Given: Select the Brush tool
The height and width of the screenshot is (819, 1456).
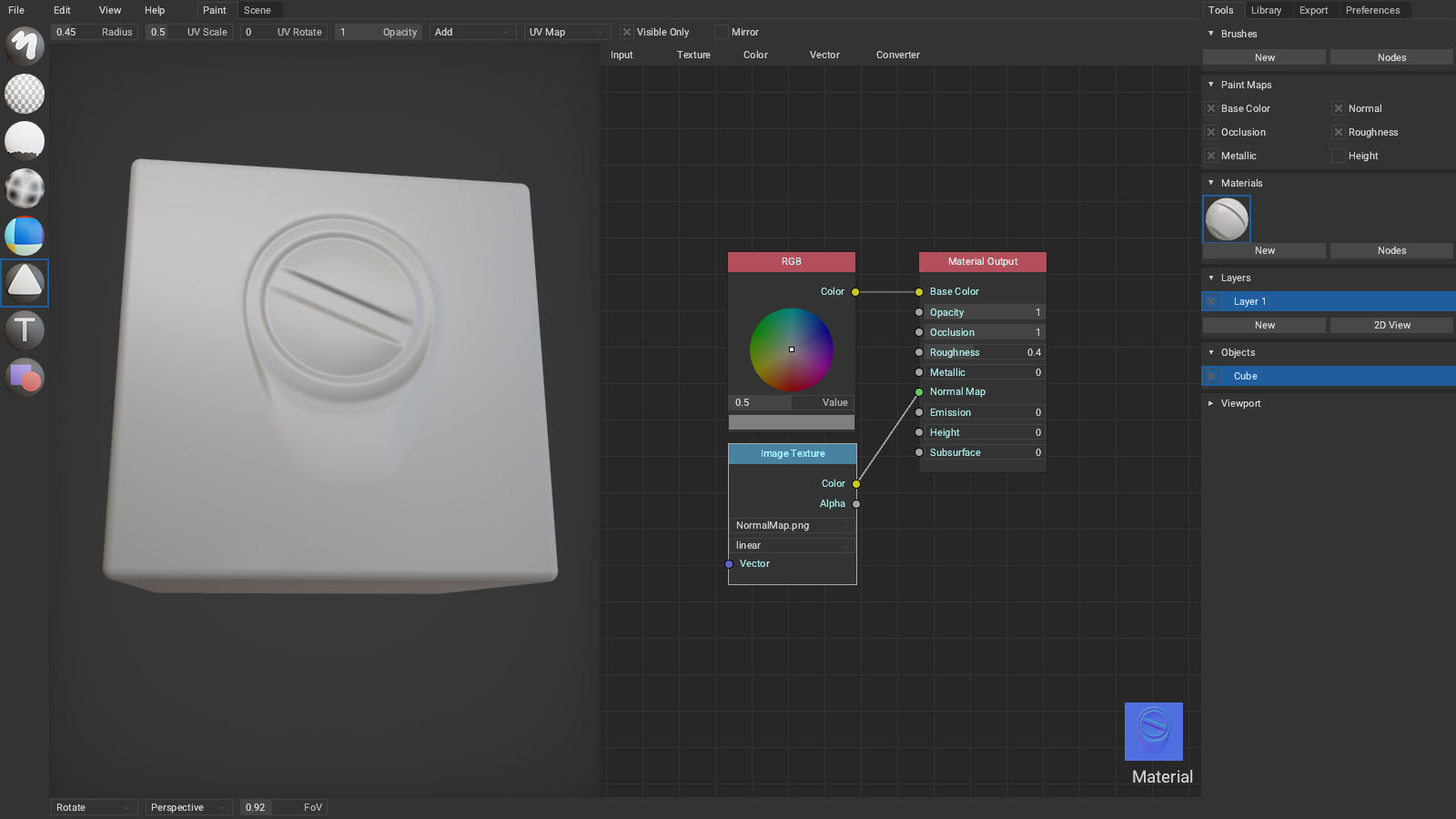Looking at the screenshot, I should coord(24,46).
